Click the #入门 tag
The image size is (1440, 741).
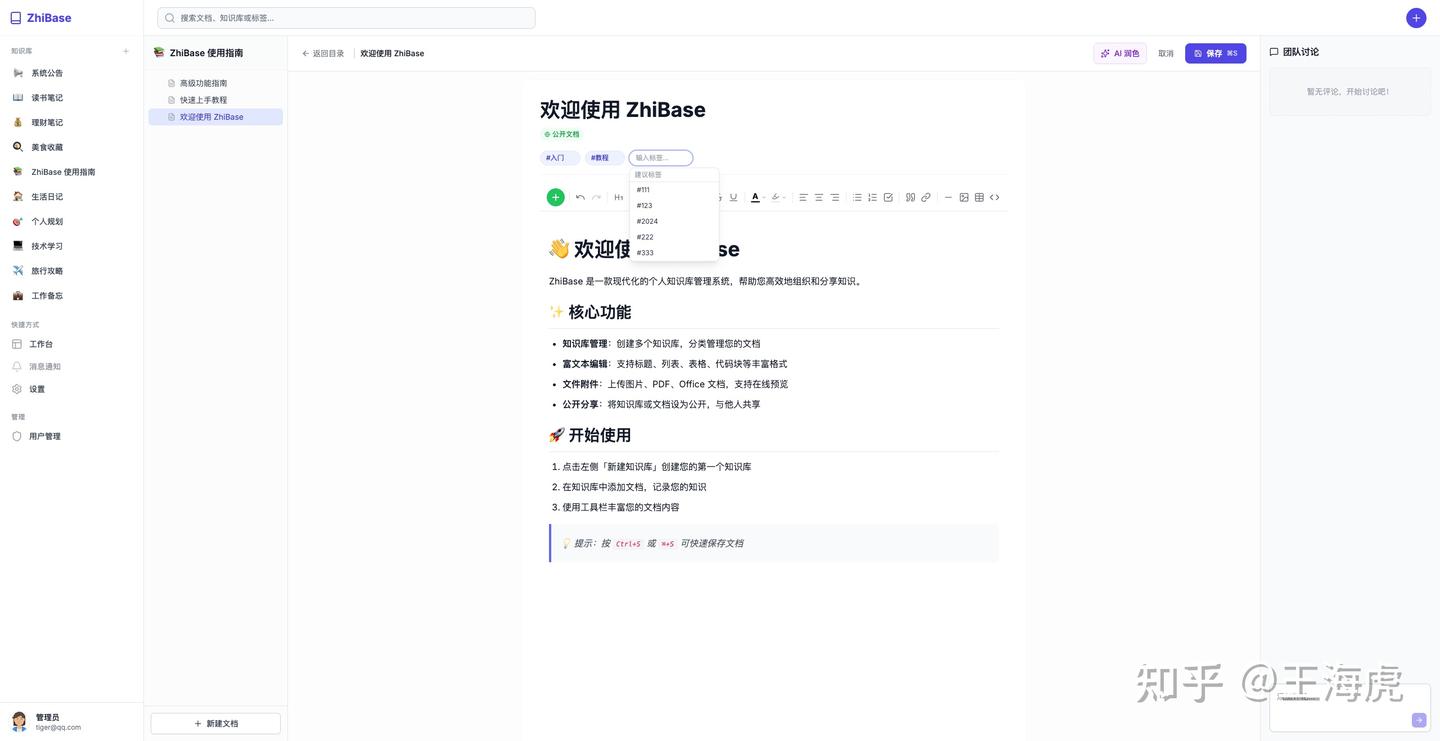[560, 158]
